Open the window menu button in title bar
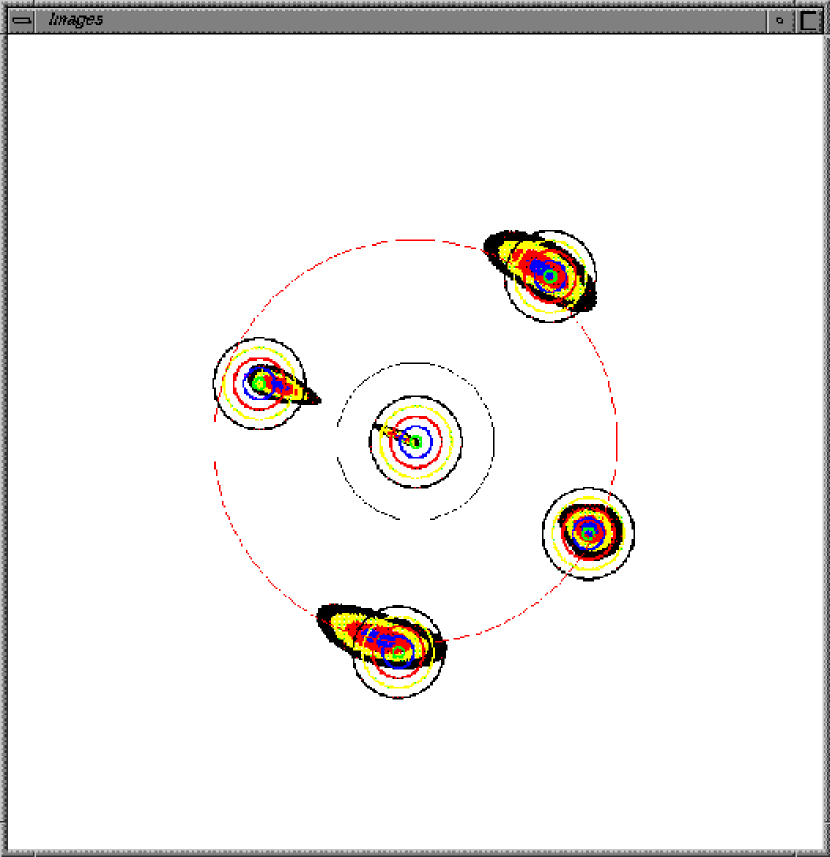The image size is (830, 857). pos(21,19)
